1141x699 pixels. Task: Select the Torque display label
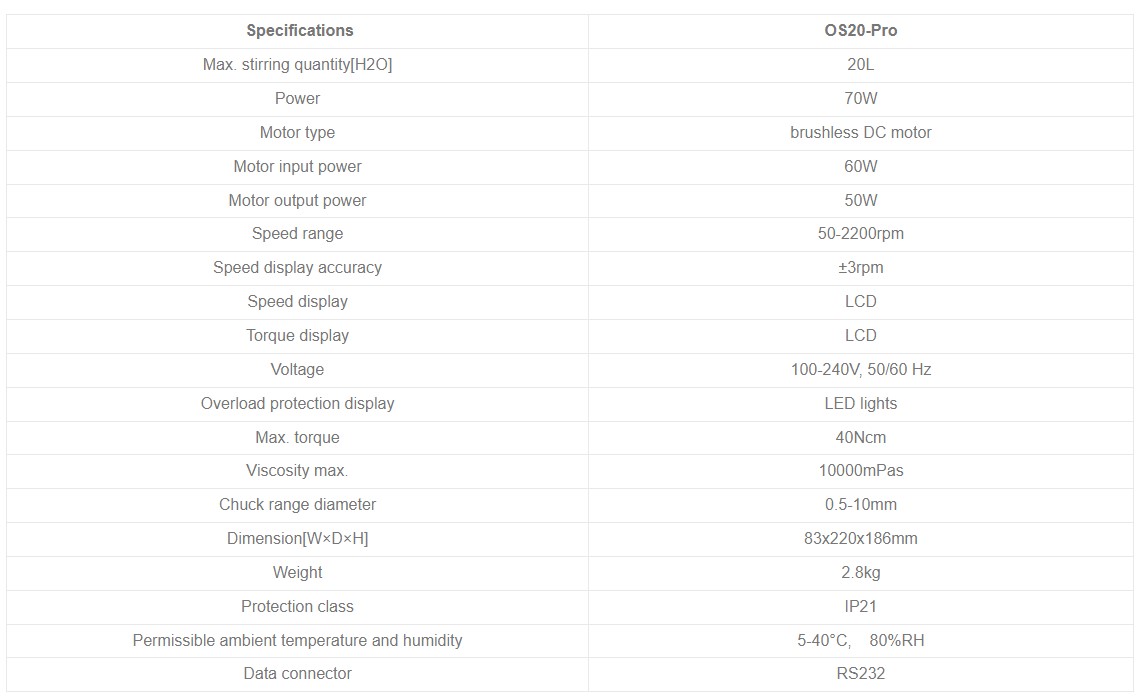[297, 336]
